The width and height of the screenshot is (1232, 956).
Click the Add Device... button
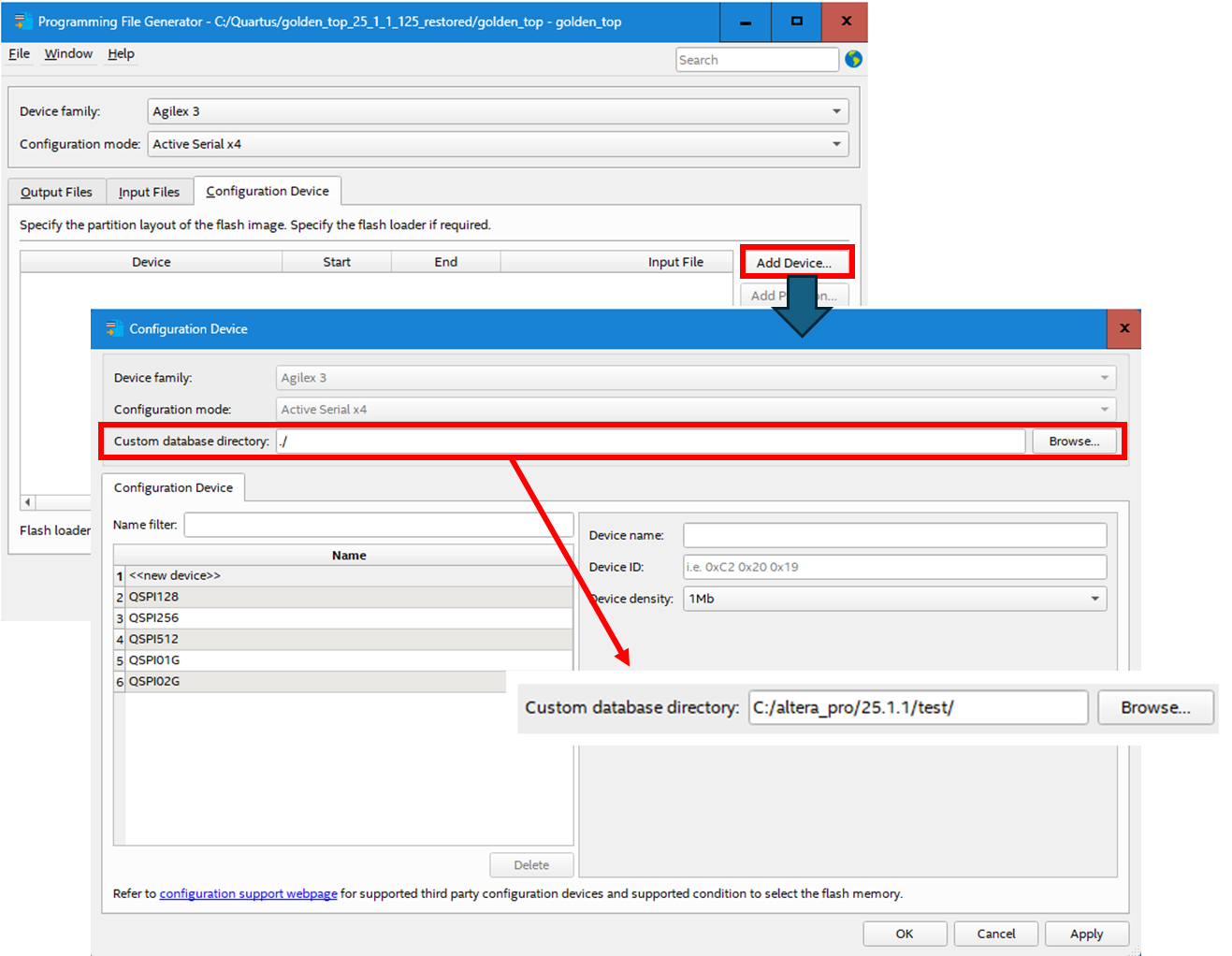(794, 263)
